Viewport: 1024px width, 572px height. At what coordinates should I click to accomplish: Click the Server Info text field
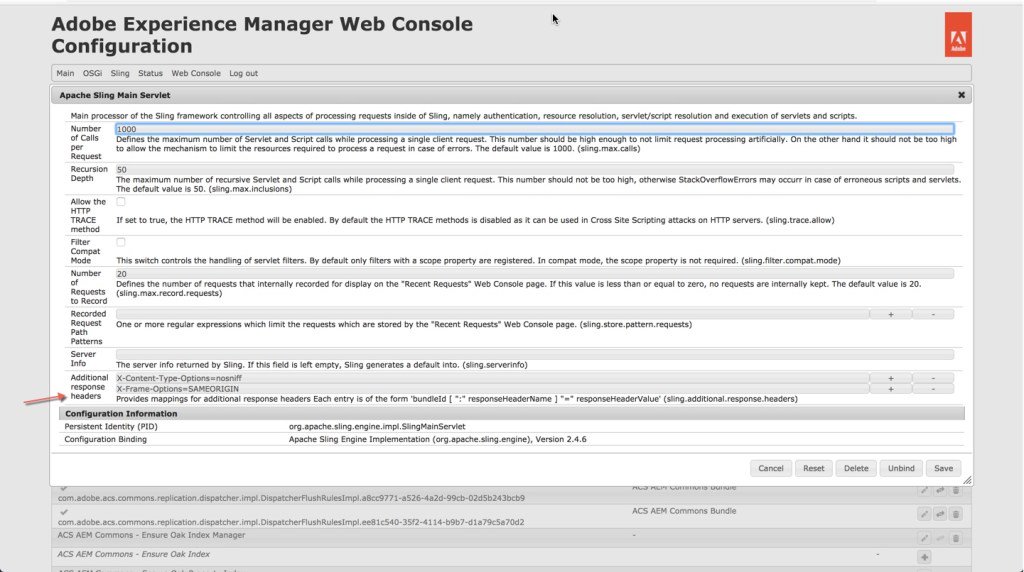coord(535,355)
